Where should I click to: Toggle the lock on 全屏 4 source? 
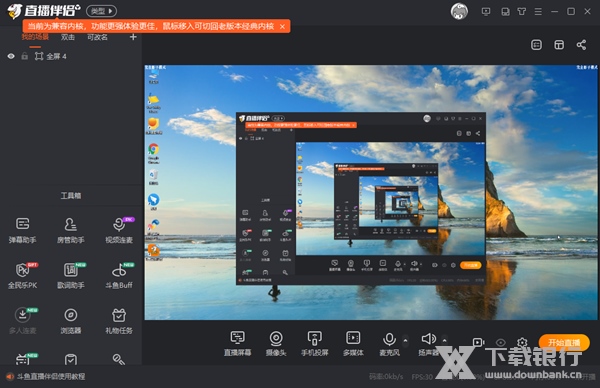coord(24,56)
